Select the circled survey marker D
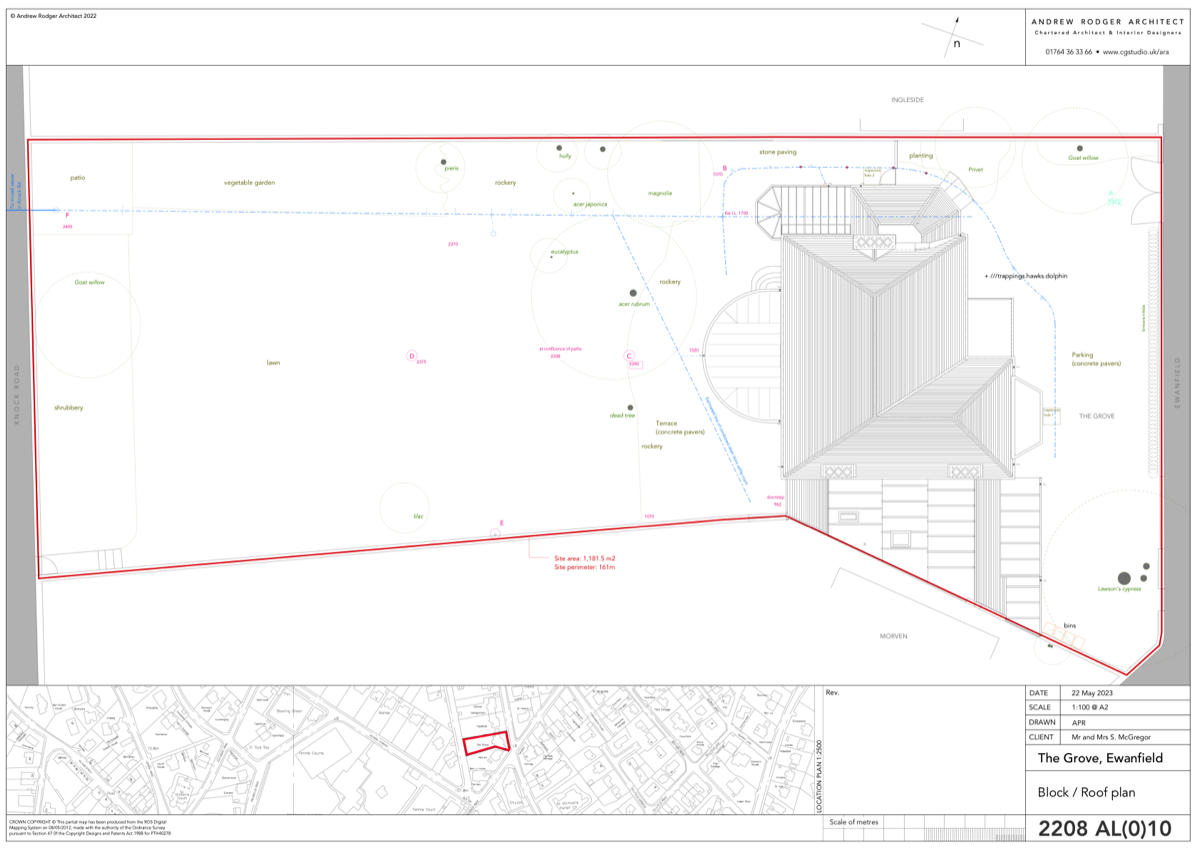The width and height of the screenshot is (1200, 848). point(411,355)
